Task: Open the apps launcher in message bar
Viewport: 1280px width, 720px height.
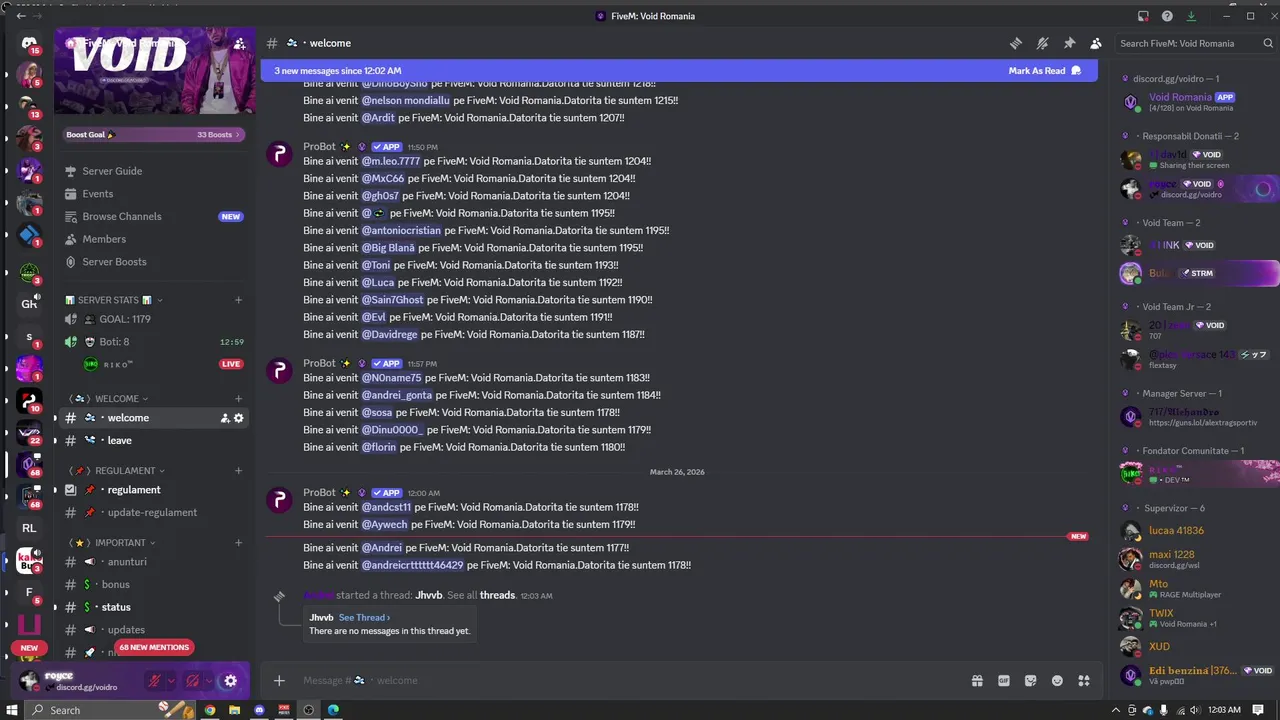Action: (x=1084, y=681)
